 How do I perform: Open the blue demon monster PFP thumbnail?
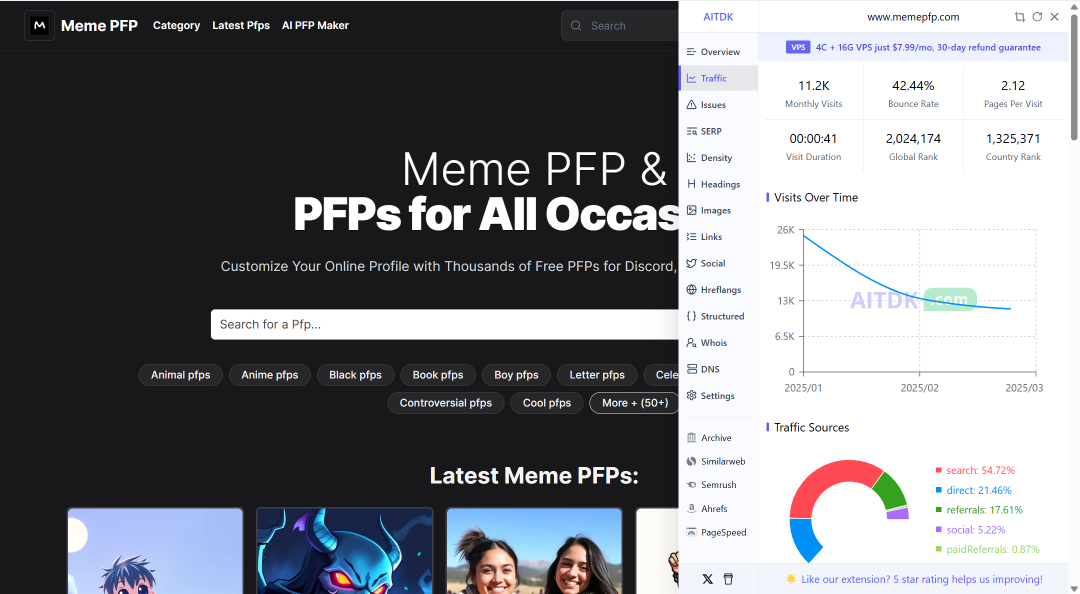click(344, 551)
